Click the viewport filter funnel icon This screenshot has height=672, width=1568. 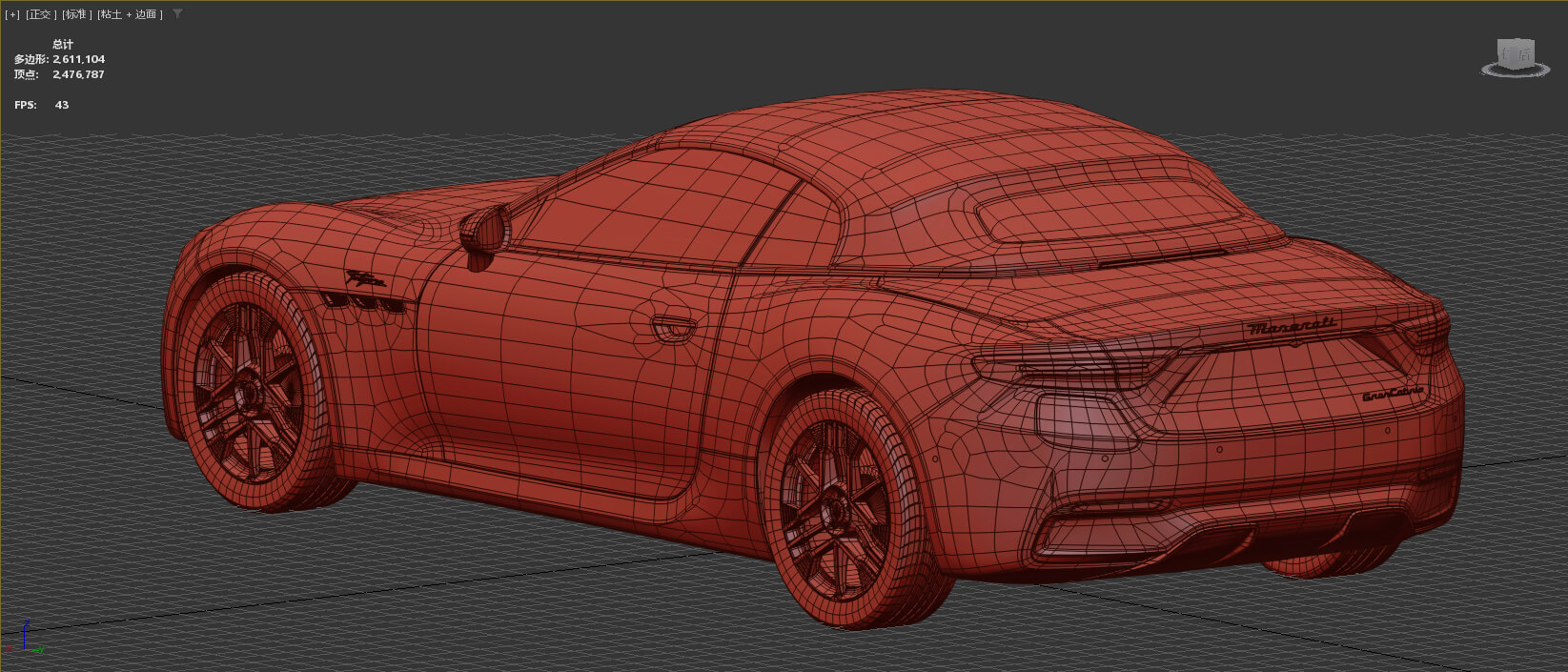177,13
